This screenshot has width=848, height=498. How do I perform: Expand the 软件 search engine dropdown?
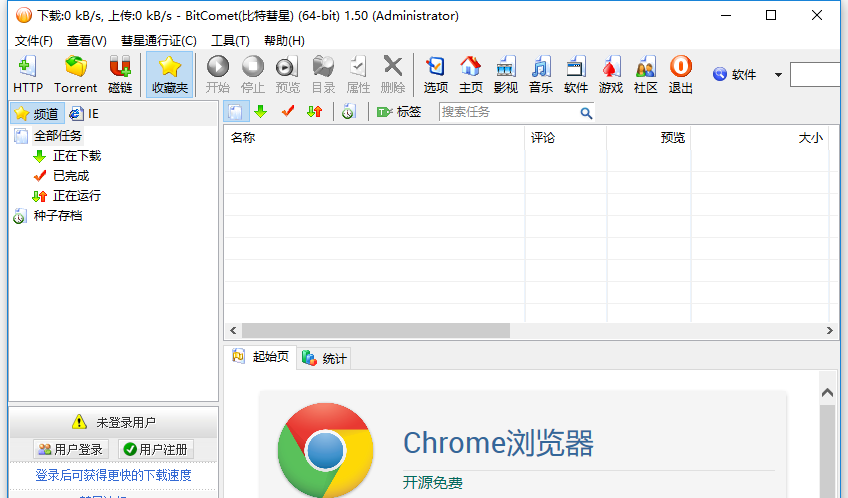(778, 75)
